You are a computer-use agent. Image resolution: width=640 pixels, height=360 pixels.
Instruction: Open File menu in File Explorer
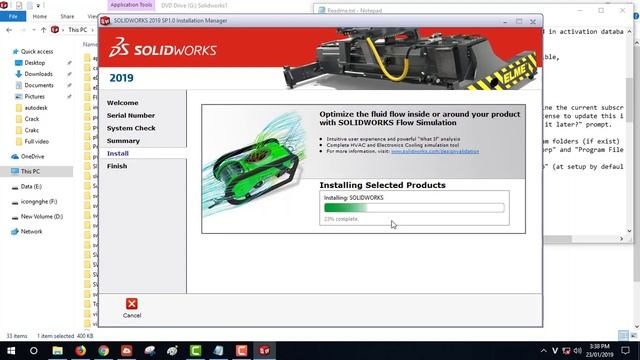click(13, 16)
